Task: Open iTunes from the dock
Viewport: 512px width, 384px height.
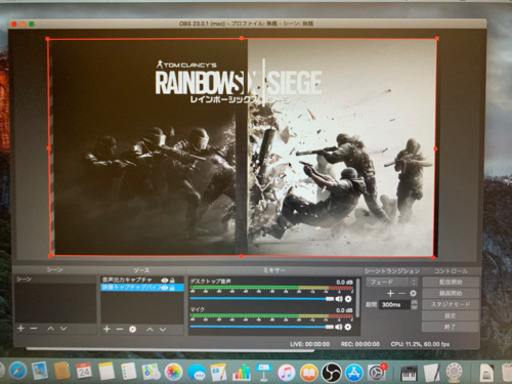Action: 286,372
